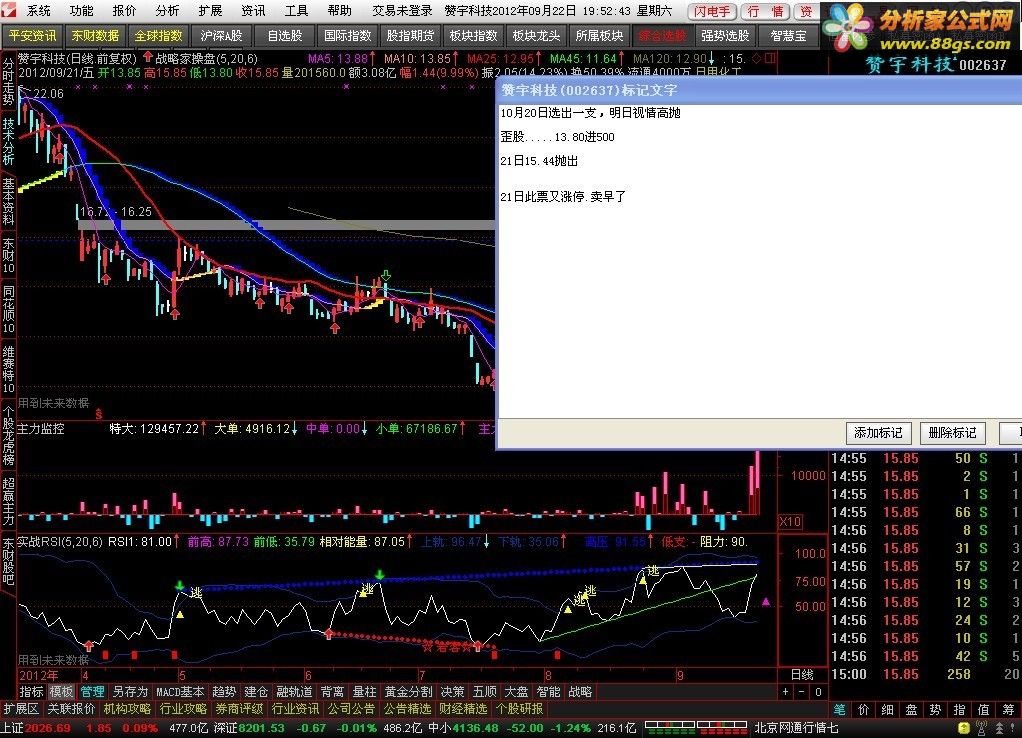Click the red $ marker on the chart

pyautogui.click(x=98, y=413)
